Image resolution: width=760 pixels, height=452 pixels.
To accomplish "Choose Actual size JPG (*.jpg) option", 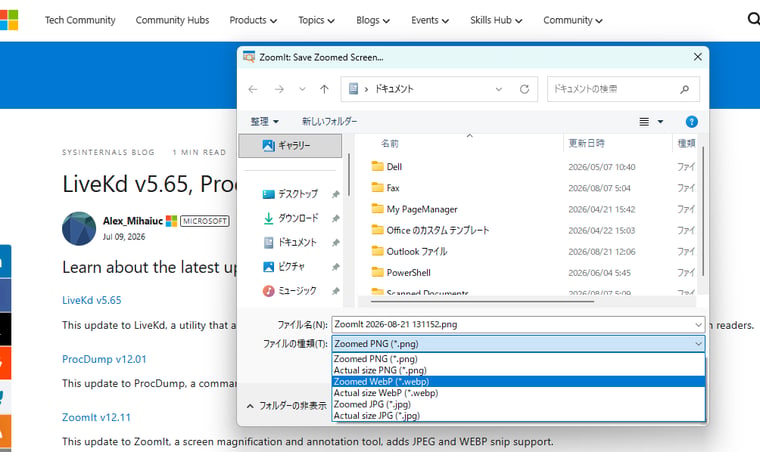I will coord(518,416).
